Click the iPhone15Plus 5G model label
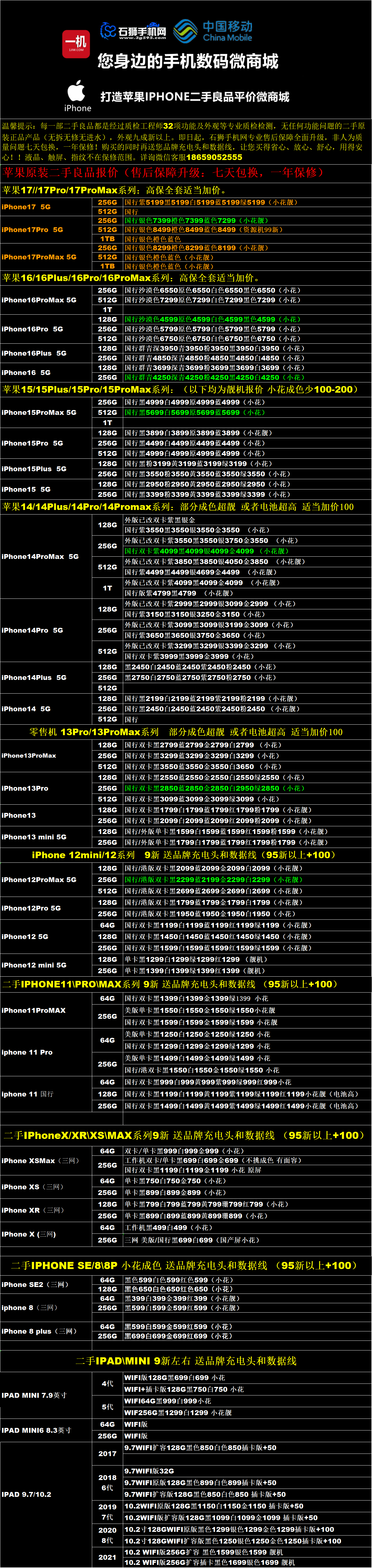 click(x=34, y=469)
